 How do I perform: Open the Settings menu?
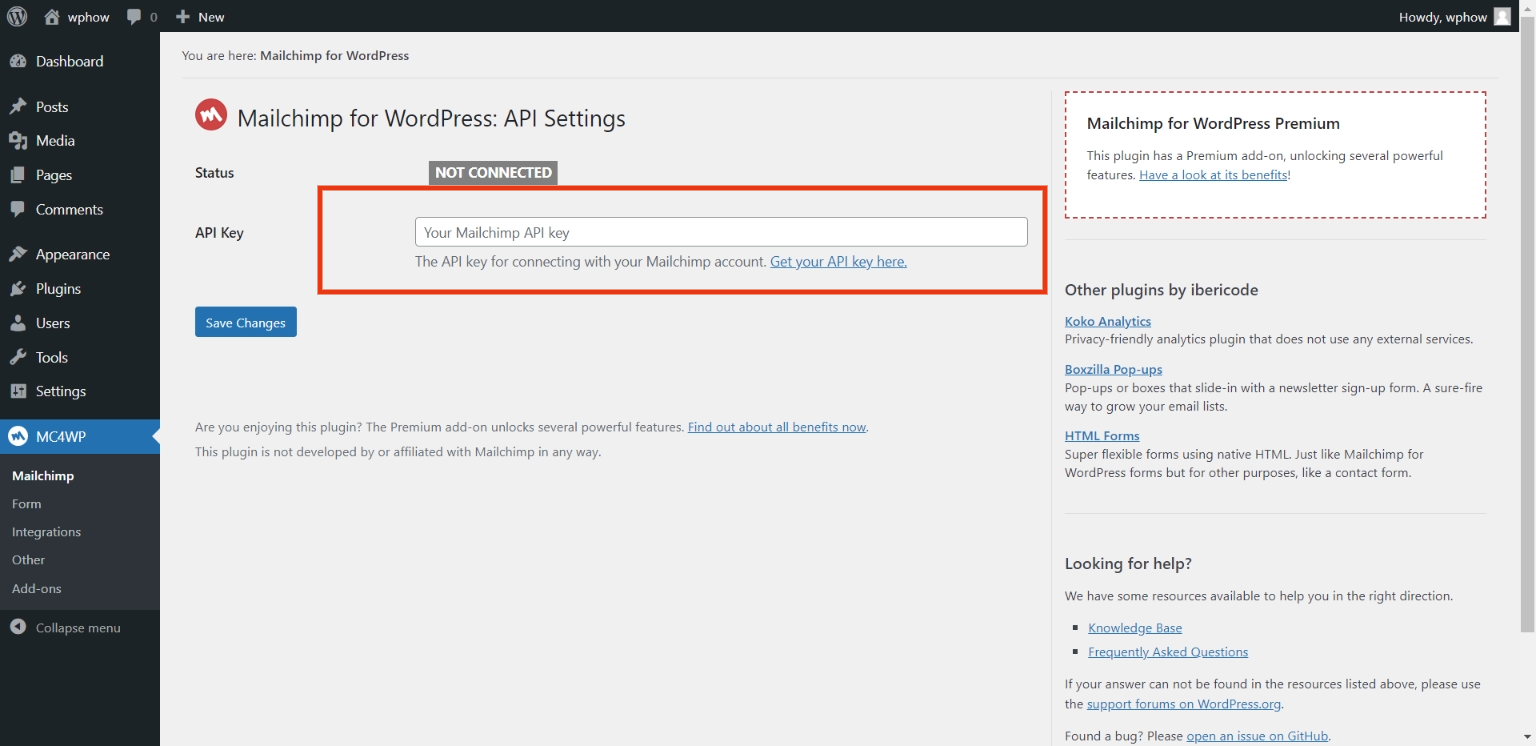point(80,391)
